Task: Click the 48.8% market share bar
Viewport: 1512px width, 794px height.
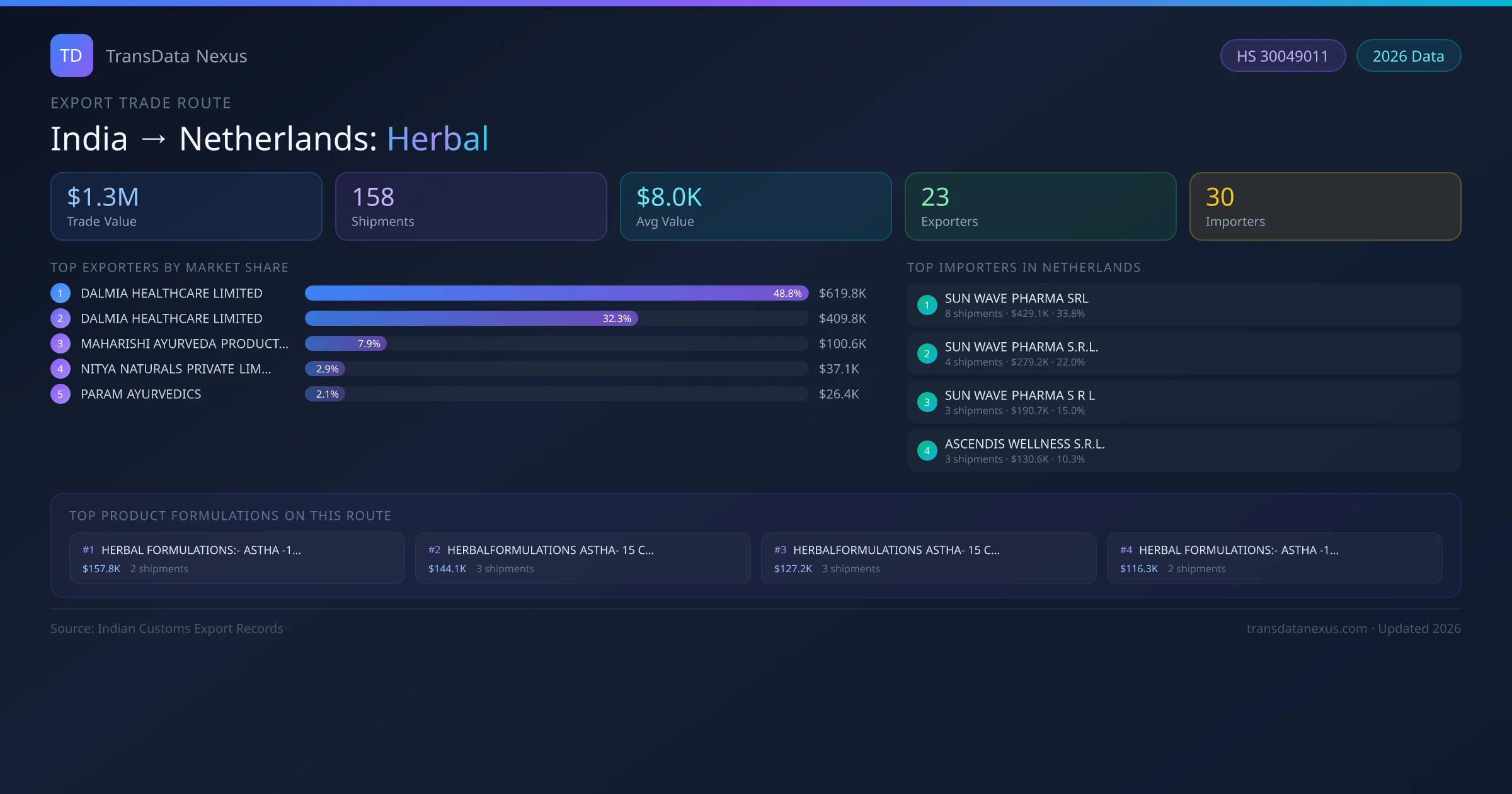Action: tap(556, 293)
